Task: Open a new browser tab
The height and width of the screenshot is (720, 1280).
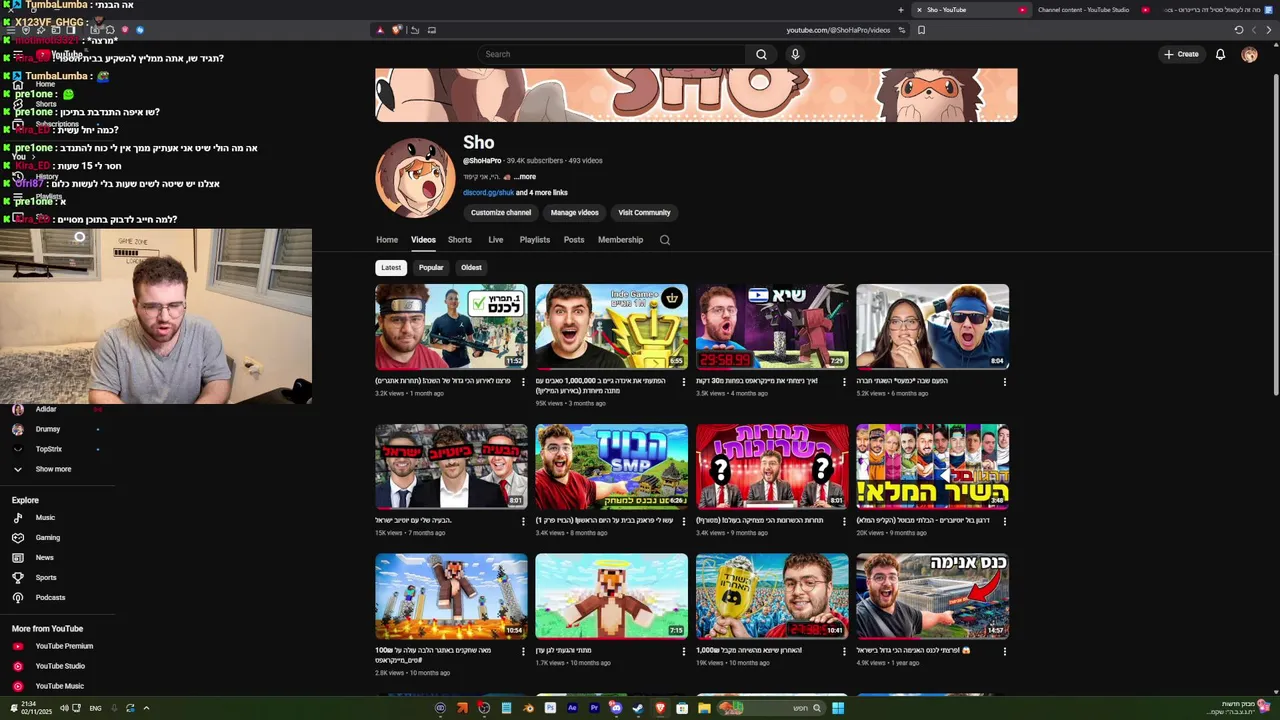Action: (900, 10)
